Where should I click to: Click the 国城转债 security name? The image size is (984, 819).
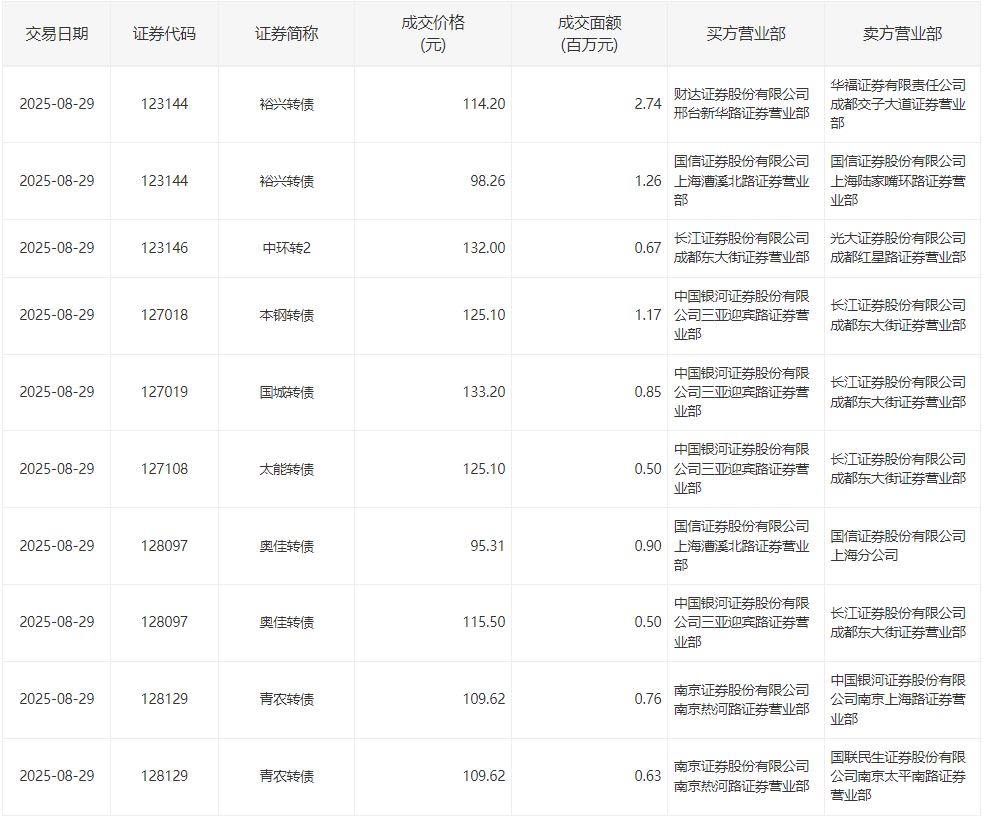point(286,392)
